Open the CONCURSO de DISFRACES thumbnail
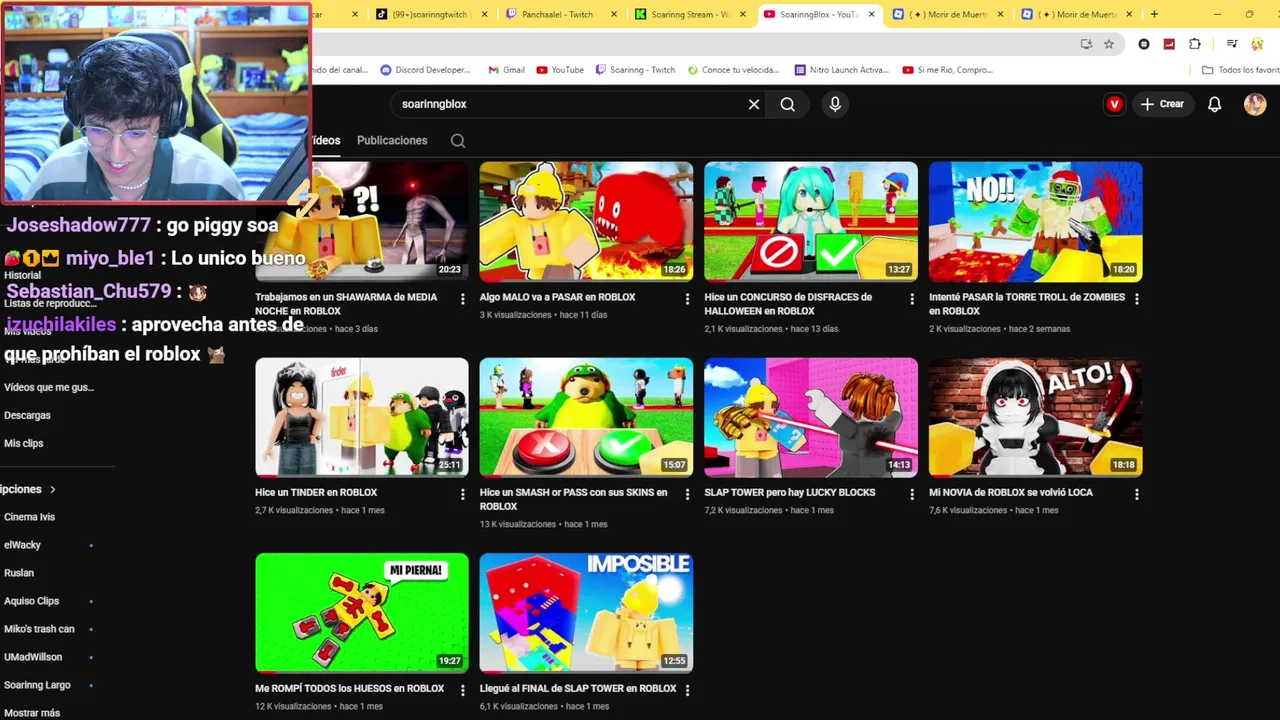 tap(811, 221)
